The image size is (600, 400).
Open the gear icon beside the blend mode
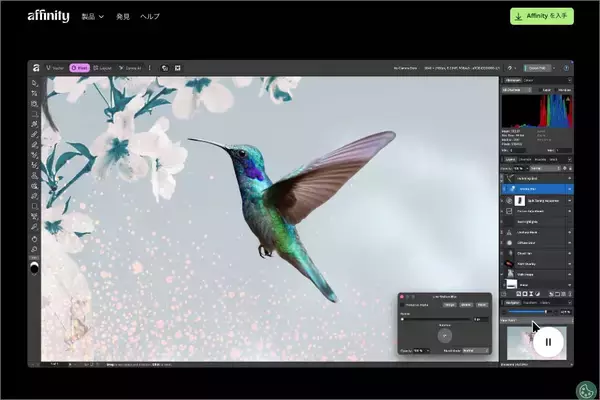(x=565, y=168)
